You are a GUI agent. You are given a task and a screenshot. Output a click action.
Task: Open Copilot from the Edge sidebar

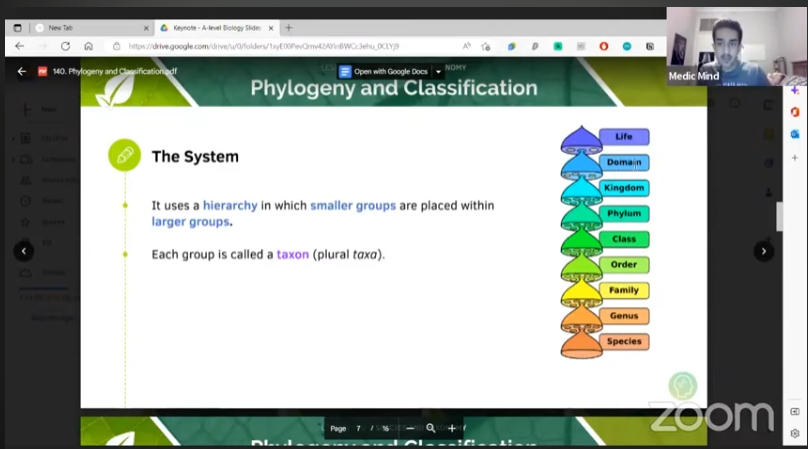(x=795, y=91)
